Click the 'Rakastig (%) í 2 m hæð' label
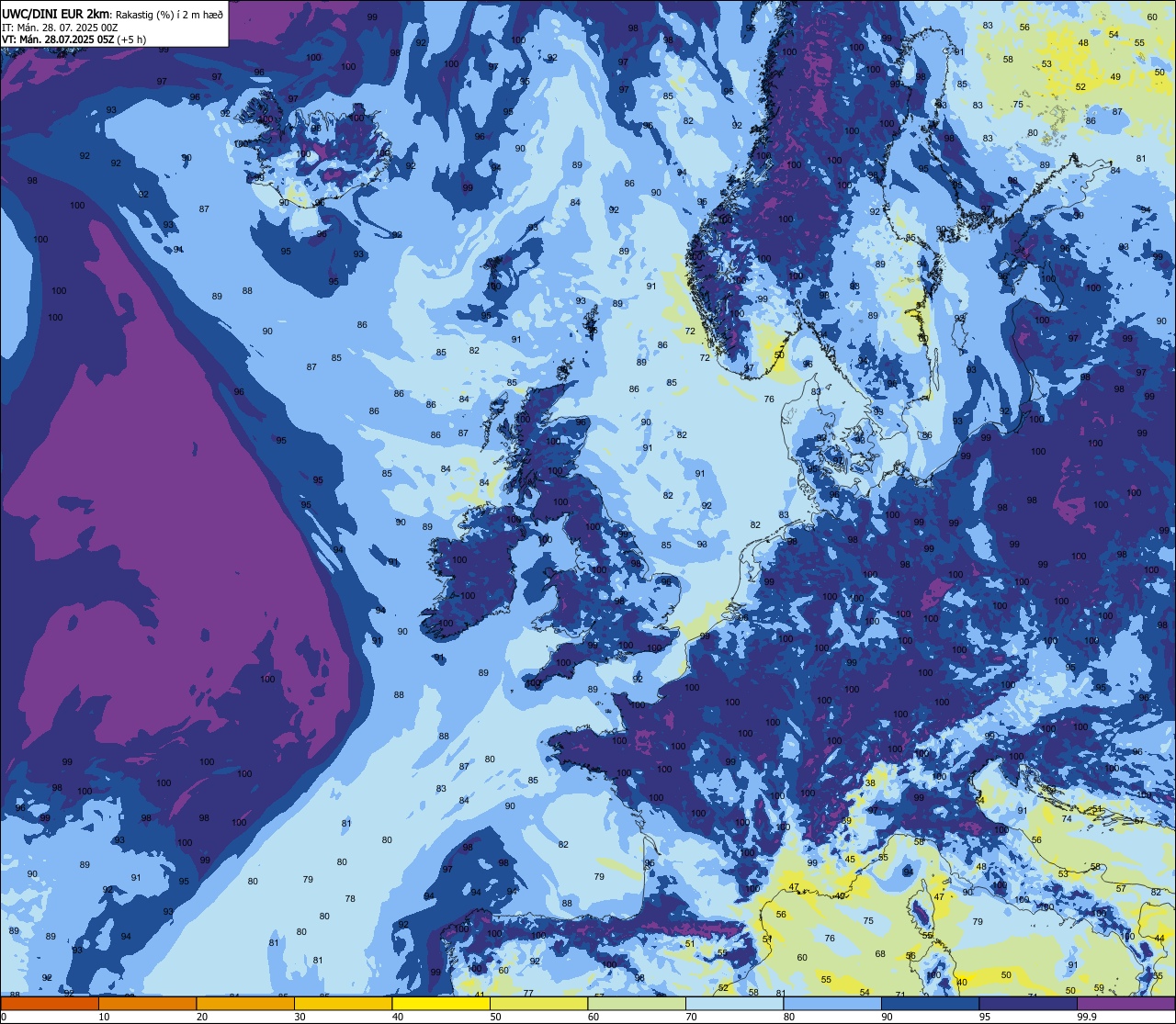1176x1024 pixels. (169, 15)
